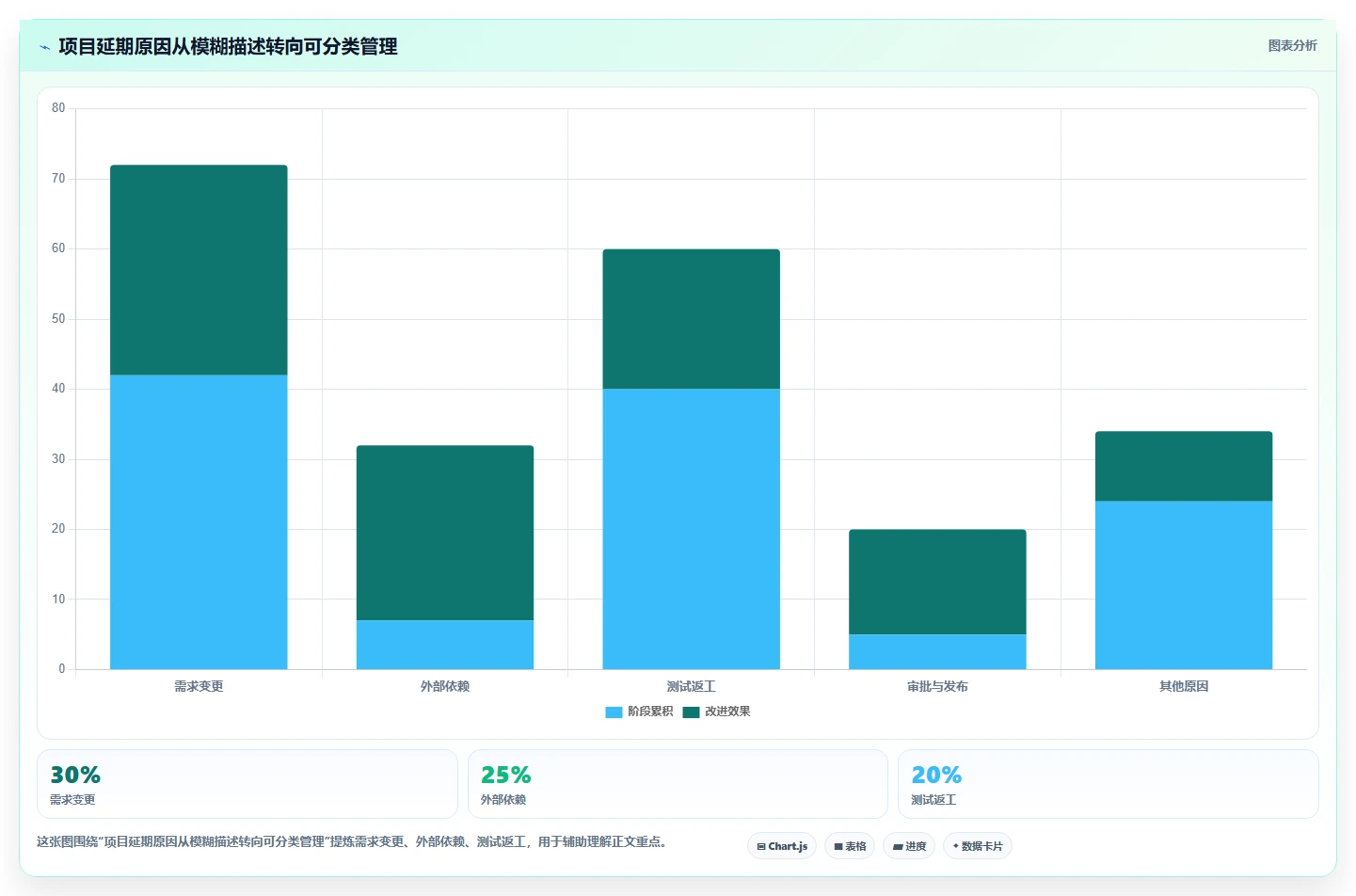Viewport: 1356px width, 896px height.
Task: Click the y-axis value 30
Action: 58,459
